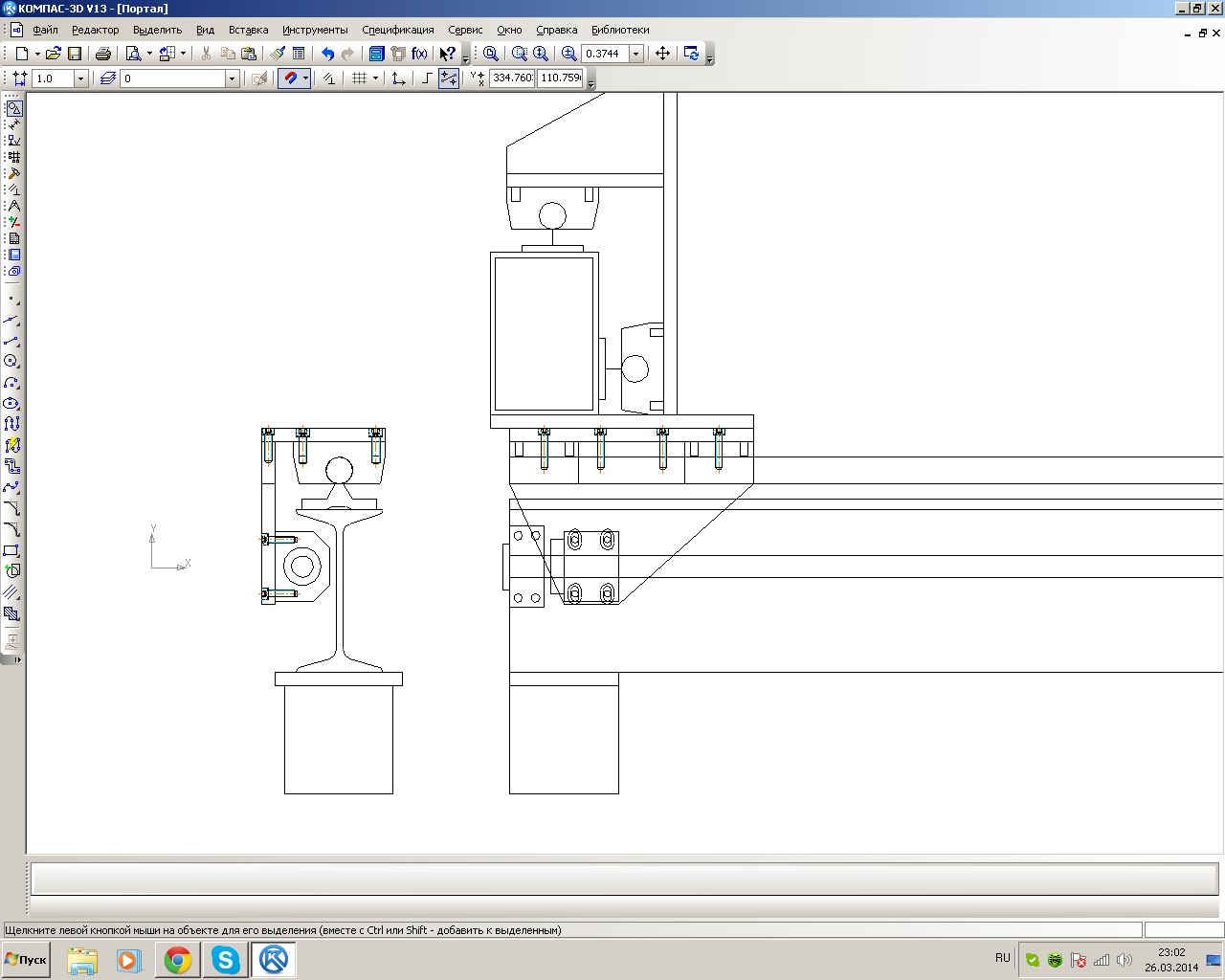The height and width of the screenshot is (980, 1225).
Task: Open the Editing panel hammer icon
Action: (x=13, y=173)
